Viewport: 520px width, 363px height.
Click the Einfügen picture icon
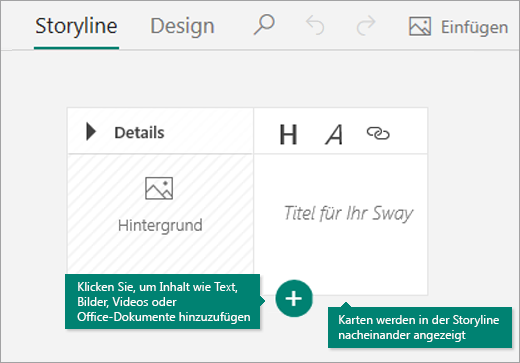pyautogui.click(x=420, y=26)
